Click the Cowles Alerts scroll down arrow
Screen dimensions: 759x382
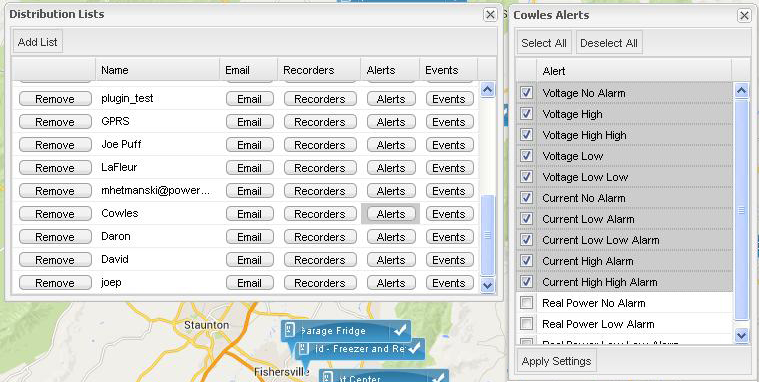click(x=742, y=335)
